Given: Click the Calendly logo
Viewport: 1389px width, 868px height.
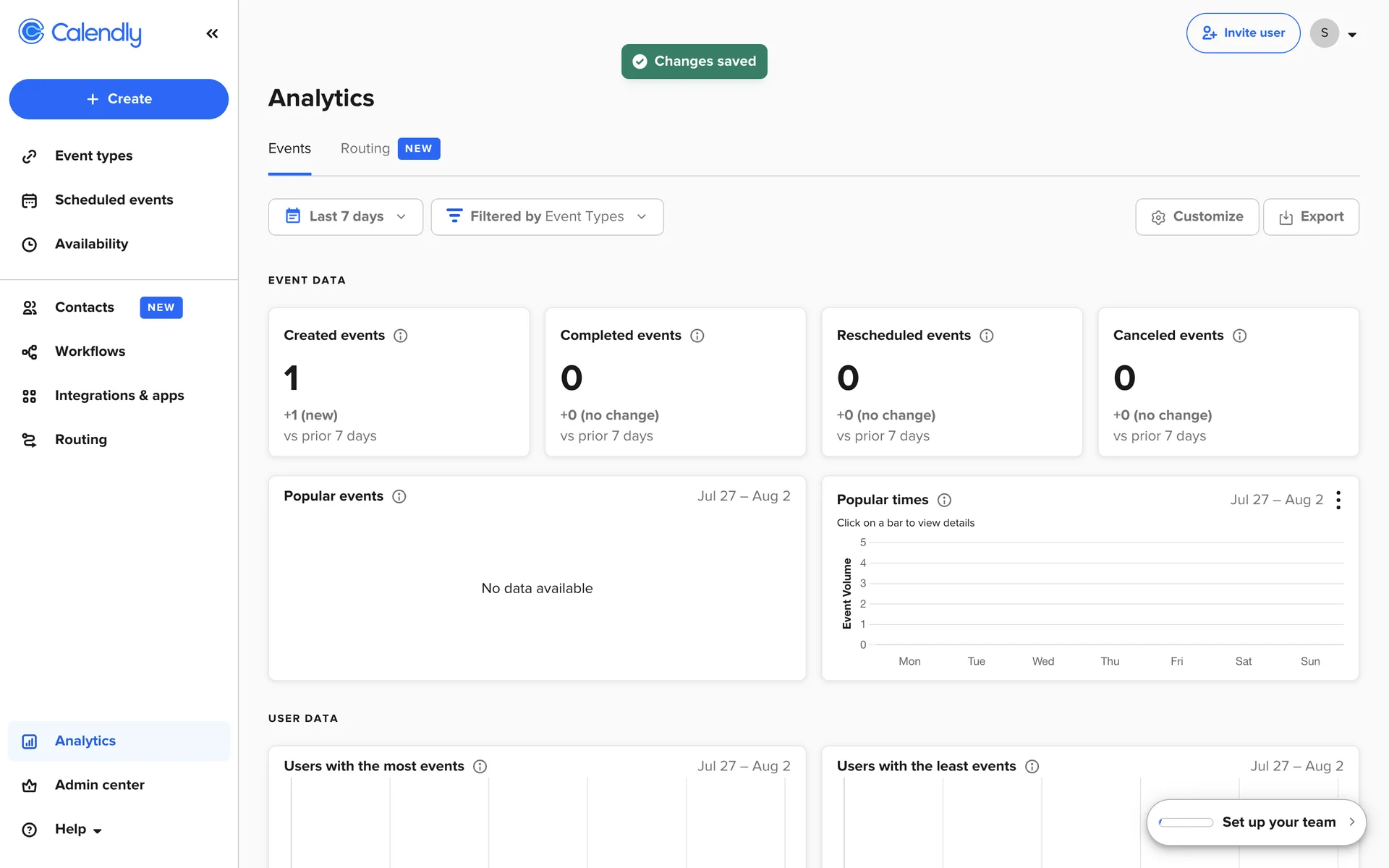Looking at the screenshot, I should [80, 33].
